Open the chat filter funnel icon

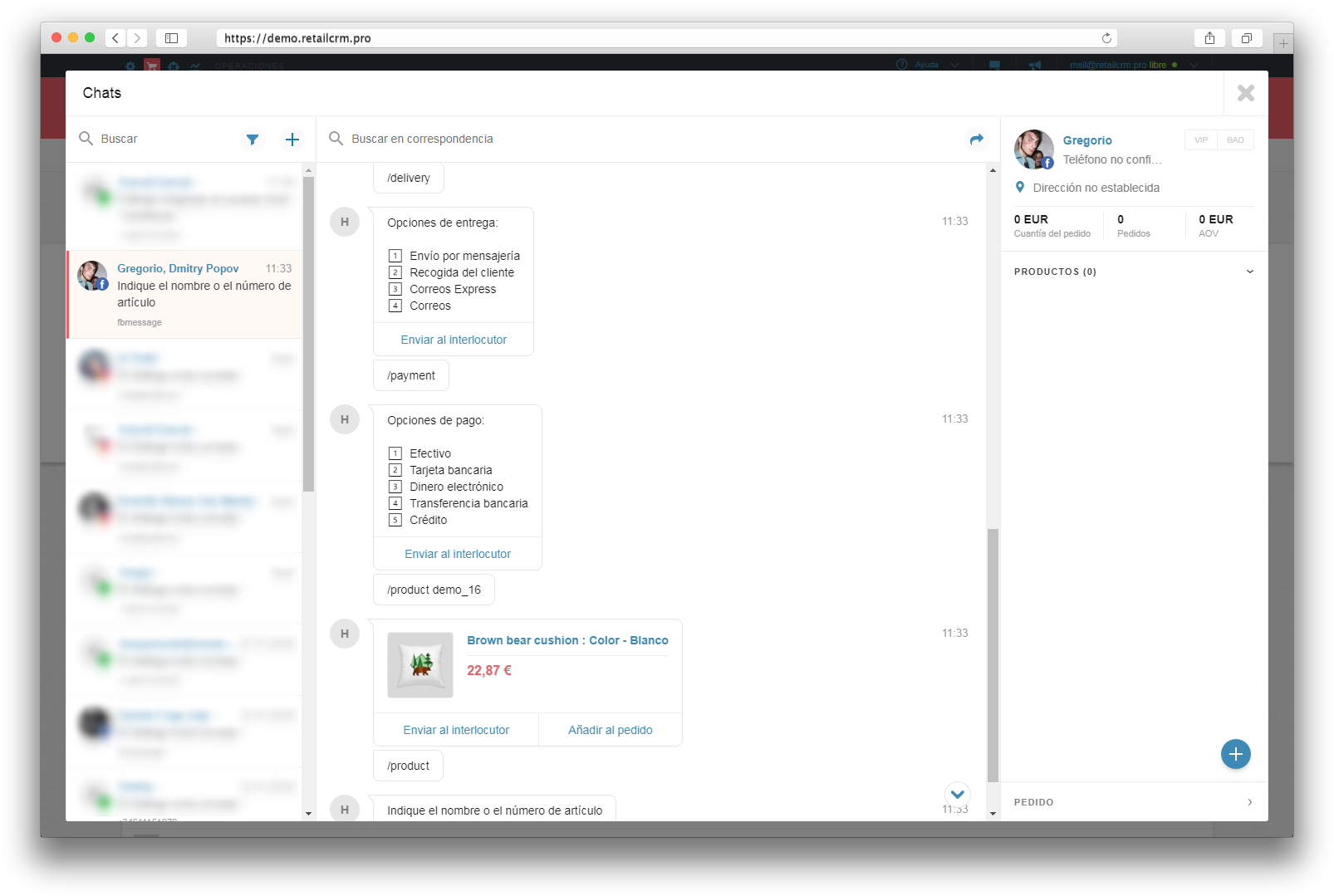point(253,140)
